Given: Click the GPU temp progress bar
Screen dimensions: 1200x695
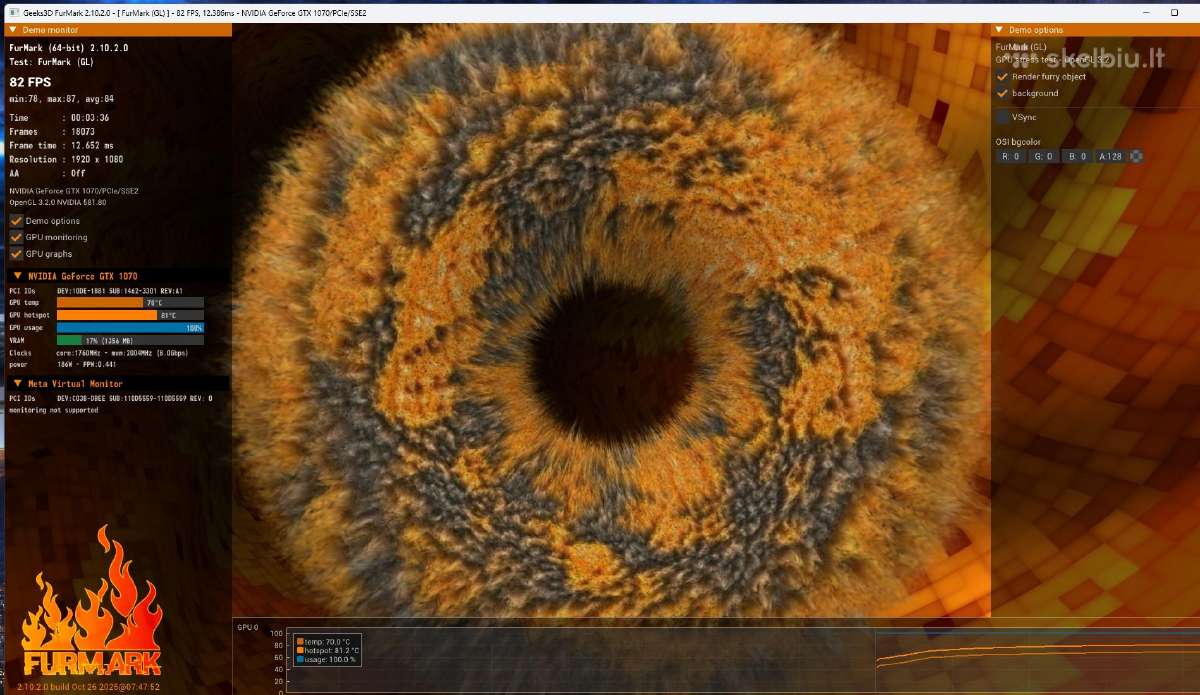Looking at the screenshot, I should coord(130,302).
